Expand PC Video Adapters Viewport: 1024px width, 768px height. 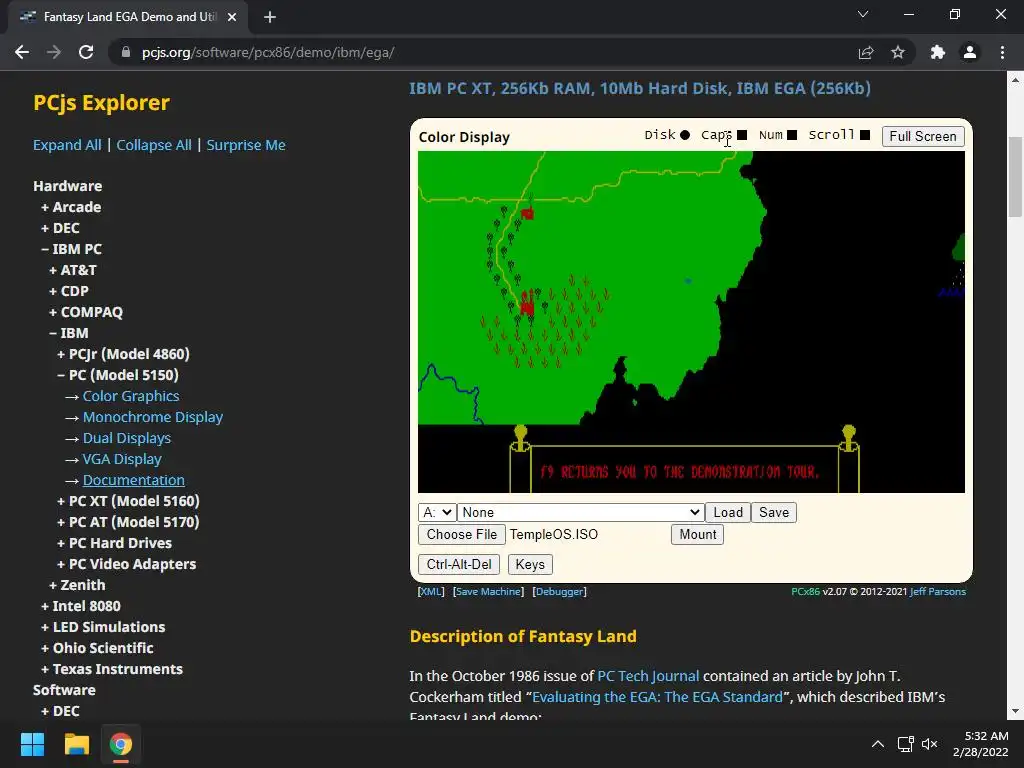pos(126,564)
